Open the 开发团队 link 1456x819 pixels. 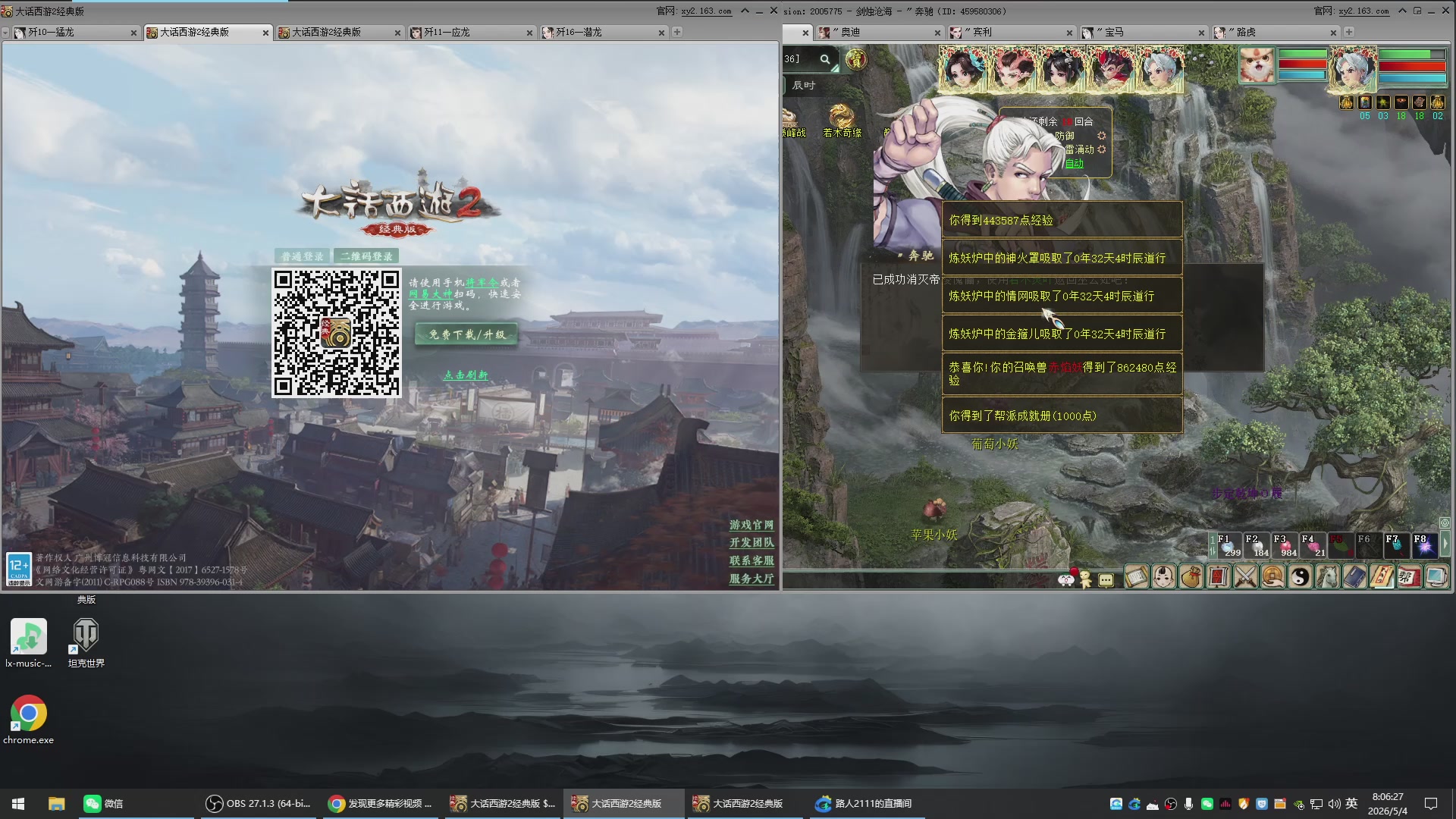coord(752,543)
